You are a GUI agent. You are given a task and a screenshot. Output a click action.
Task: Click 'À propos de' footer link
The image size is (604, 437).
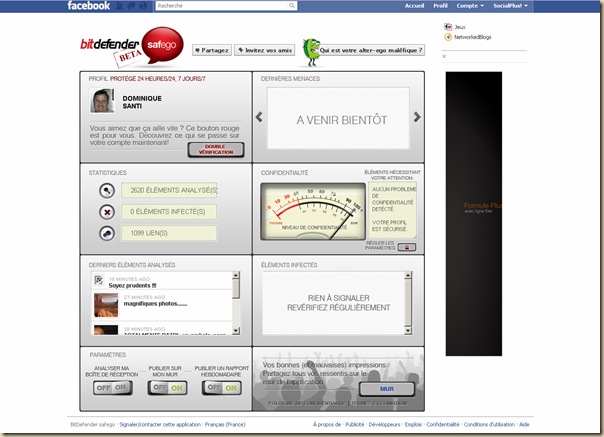pos(327,424)
